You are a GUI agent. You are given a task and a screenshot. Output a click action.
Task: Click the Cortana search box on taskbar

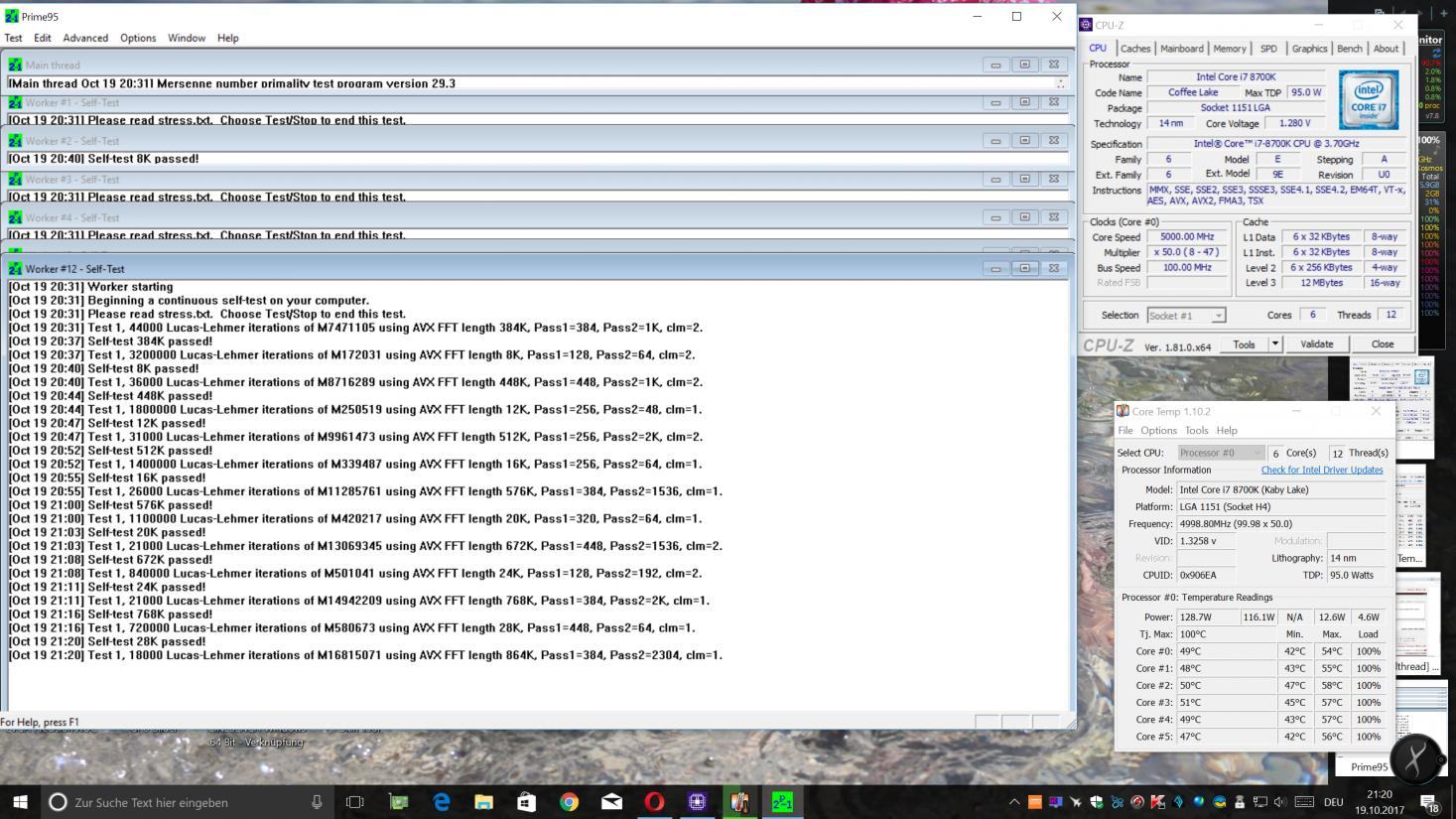(189, 802)
